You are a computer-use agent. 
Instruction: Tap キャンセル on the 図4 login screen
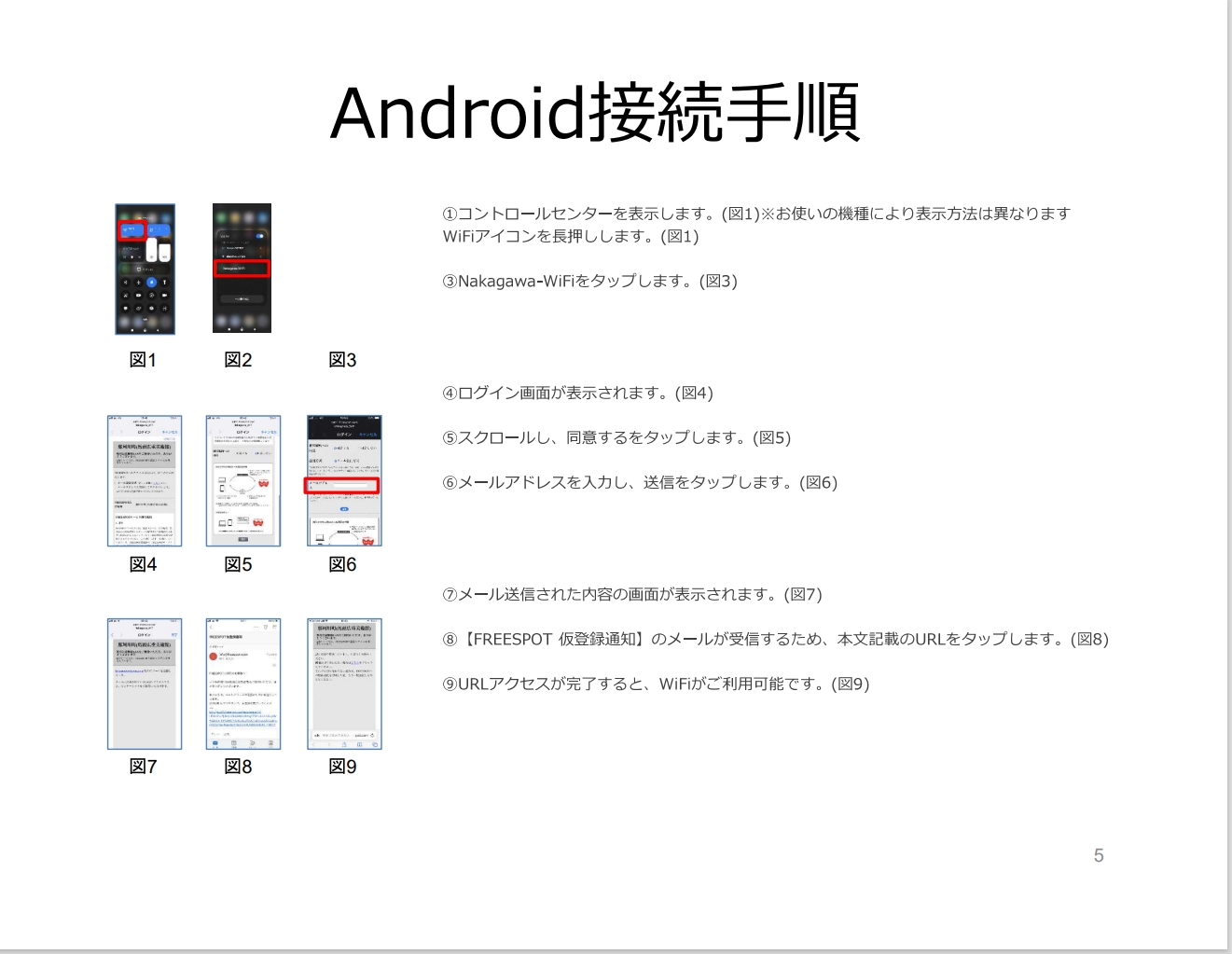tap(170, 432)
